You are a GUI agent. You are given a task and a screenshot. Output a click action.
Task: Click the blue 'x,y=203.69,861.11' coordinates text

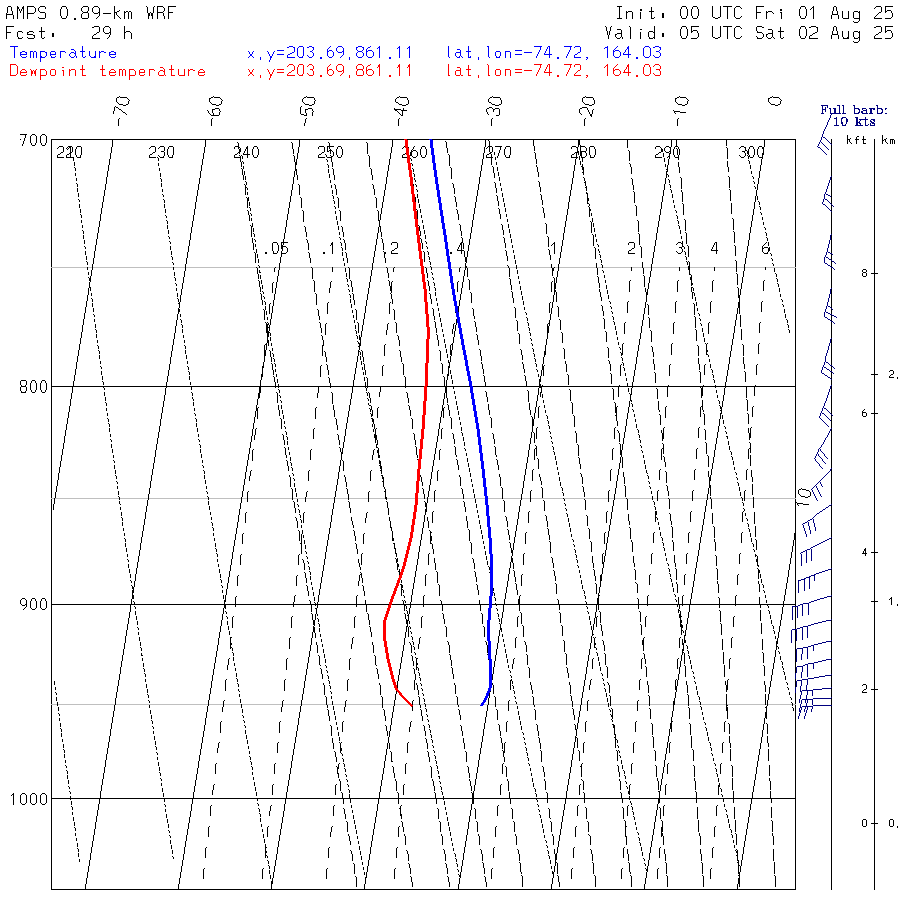coord(329,53)
